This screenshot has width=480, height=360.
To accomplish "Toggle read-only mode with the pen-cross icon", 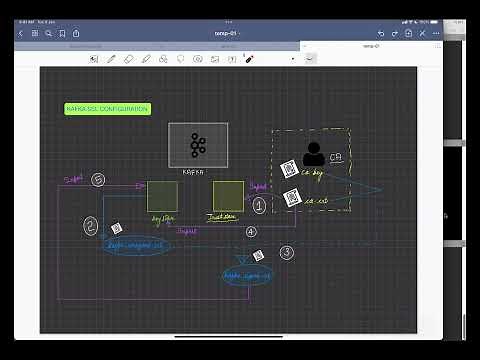I will click(422, 33).
